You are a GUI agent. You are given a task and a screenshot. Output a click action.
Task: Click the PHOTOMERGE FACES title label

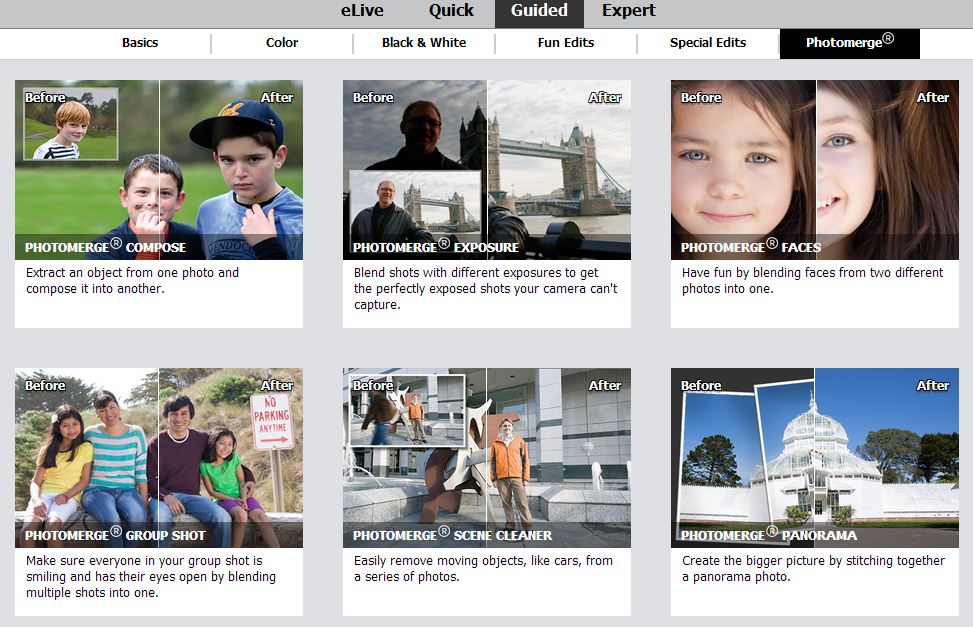pos(751,246)
